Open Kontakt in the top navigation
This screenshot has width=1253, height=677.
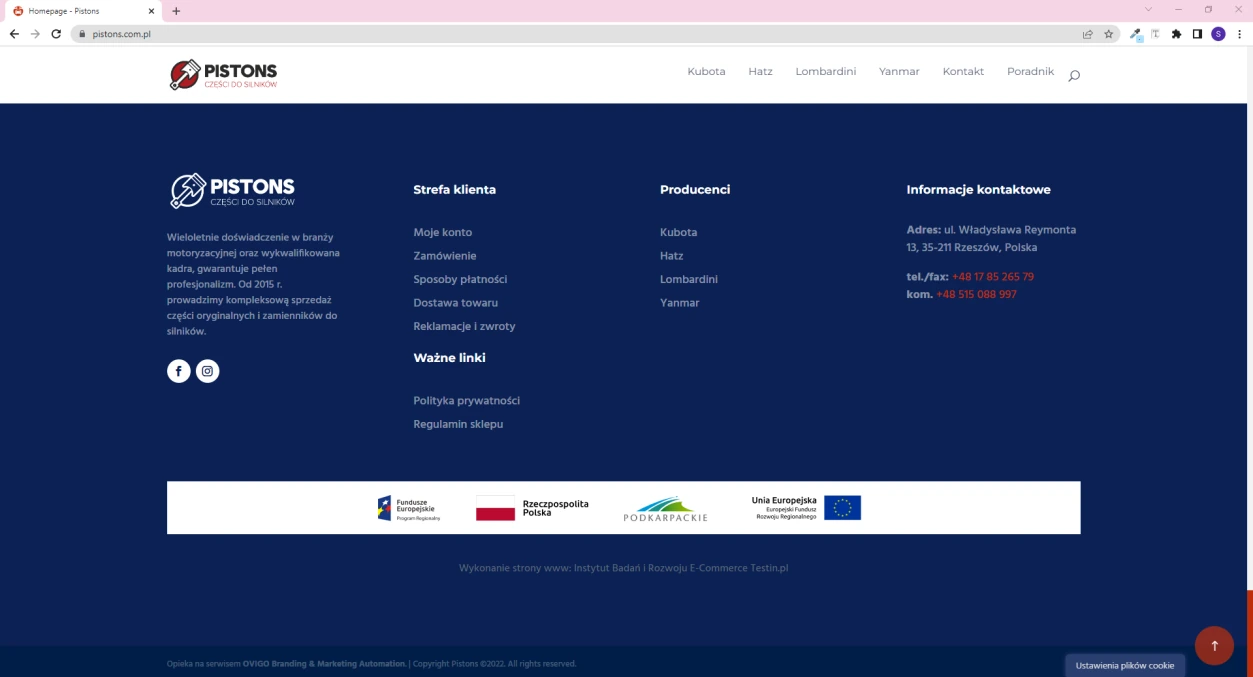pos(963,71)
